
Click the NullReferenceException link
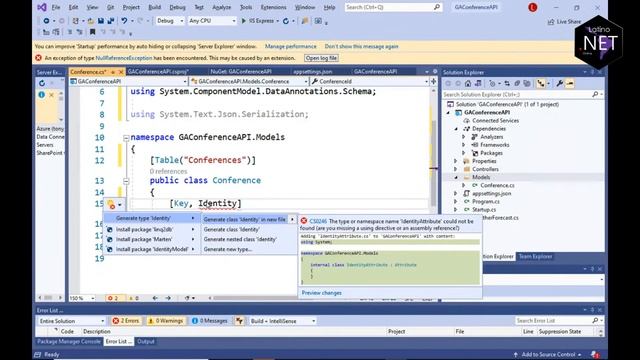[123, 58]
